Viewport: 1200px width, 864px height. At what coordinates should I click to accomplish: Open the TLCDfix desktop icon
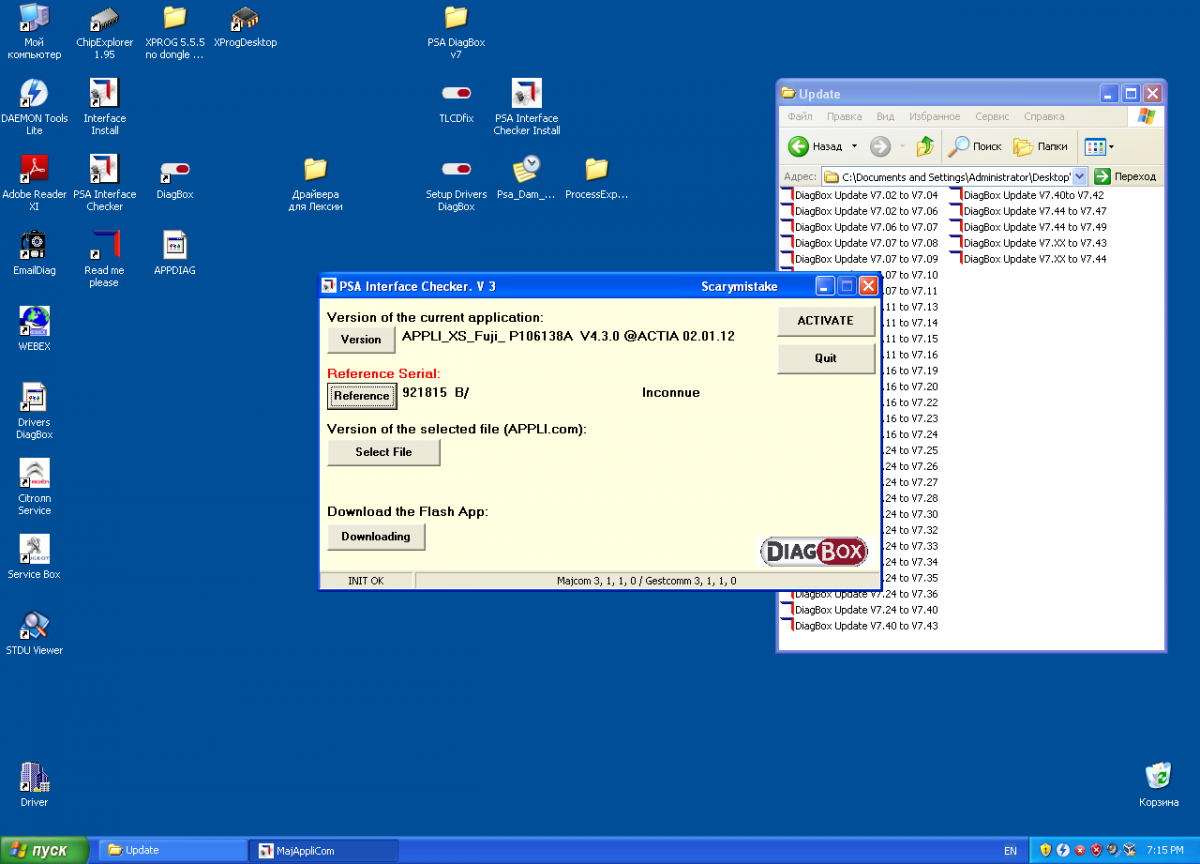(x=456, y=94)
